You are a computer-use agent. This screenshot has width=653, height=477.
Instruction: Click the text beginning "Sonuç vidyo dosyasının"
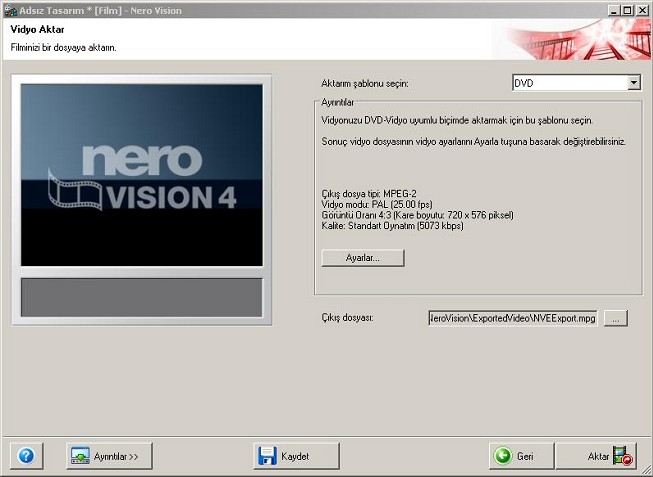point(474,142)
